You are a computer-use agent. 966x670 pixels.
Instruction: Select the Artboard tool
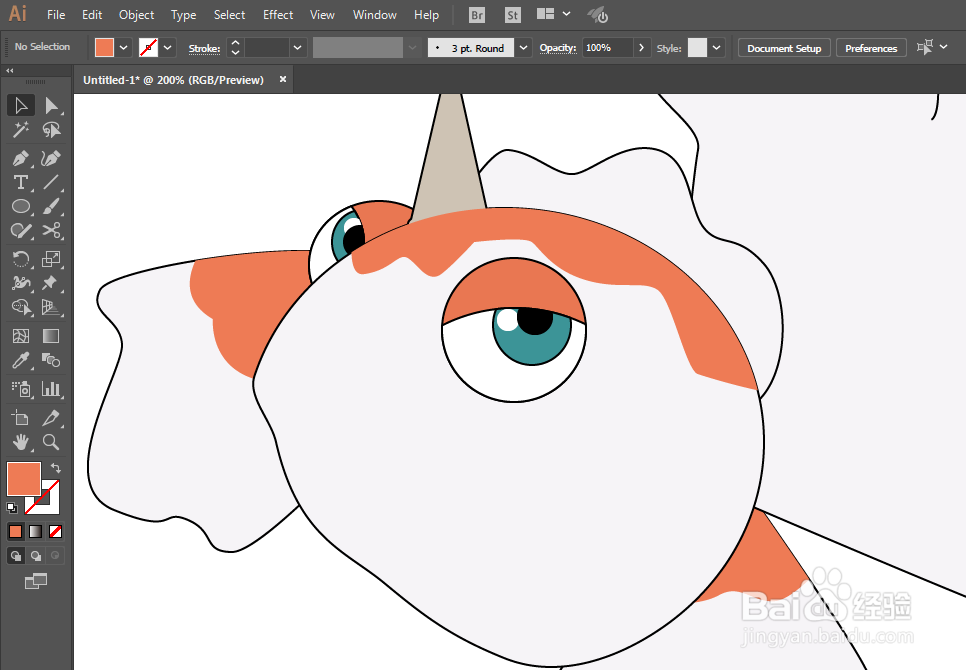coord(21,418)
